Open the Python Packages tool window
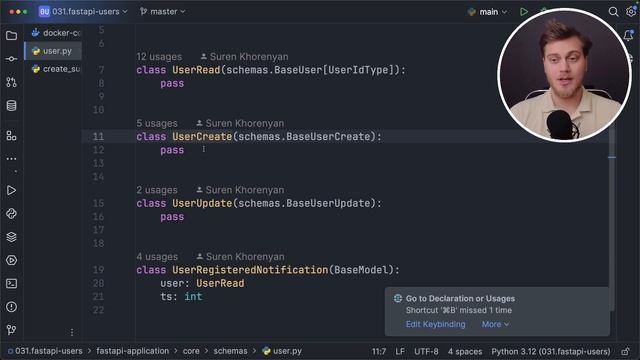The image size is (640, 360). tap(11, 213)
